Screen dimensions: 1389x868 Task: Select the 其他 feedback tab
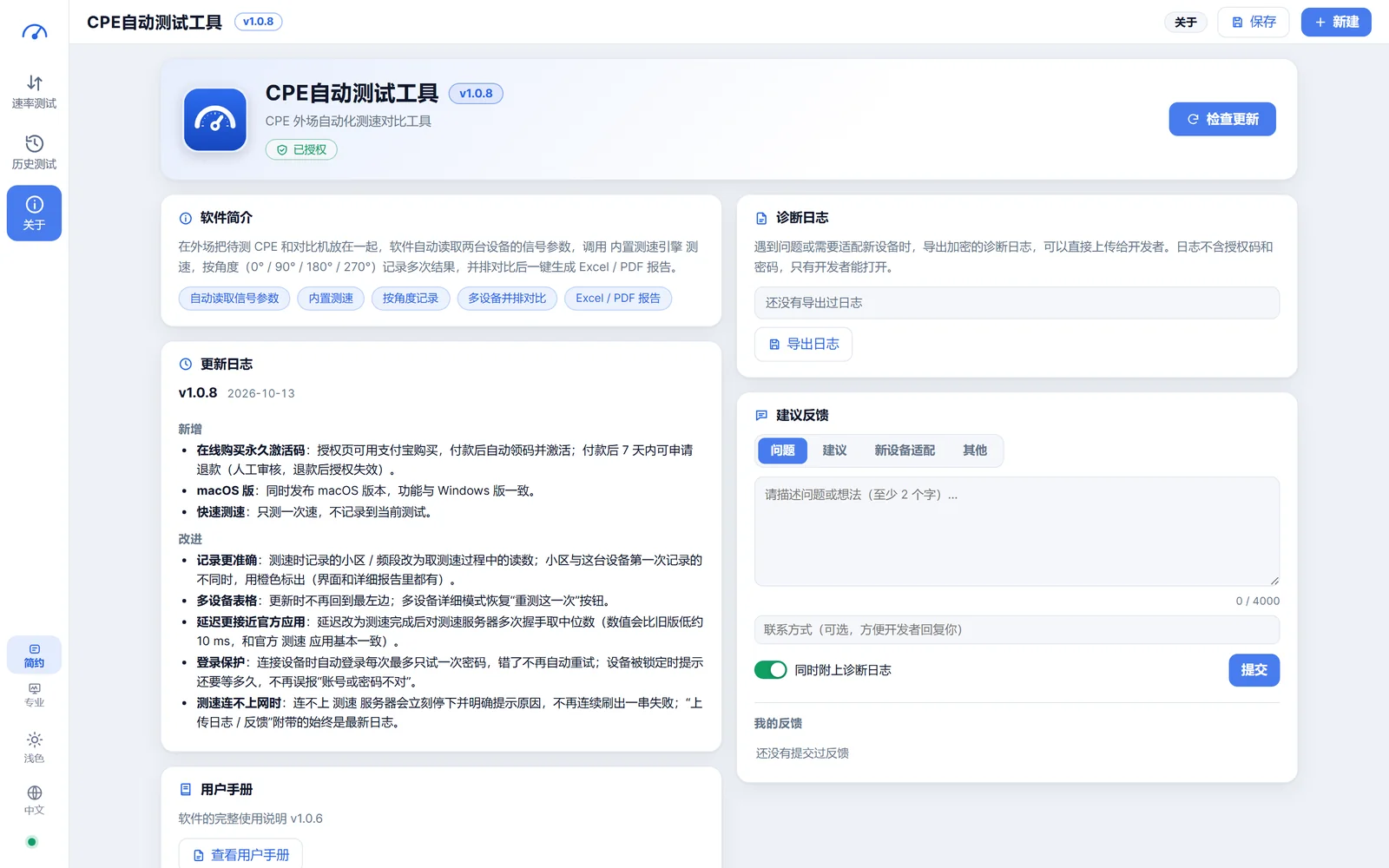pos(975,450)
